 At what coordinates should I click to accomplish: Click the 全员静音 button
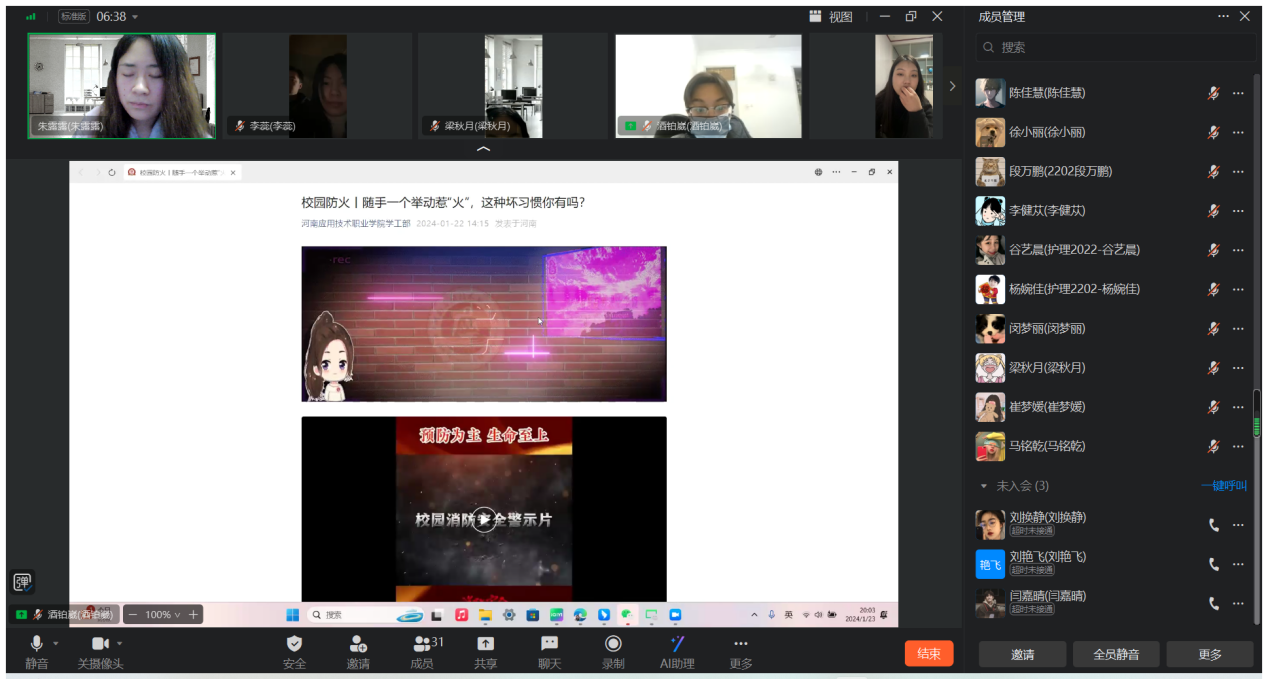(x=1114, y=654)
